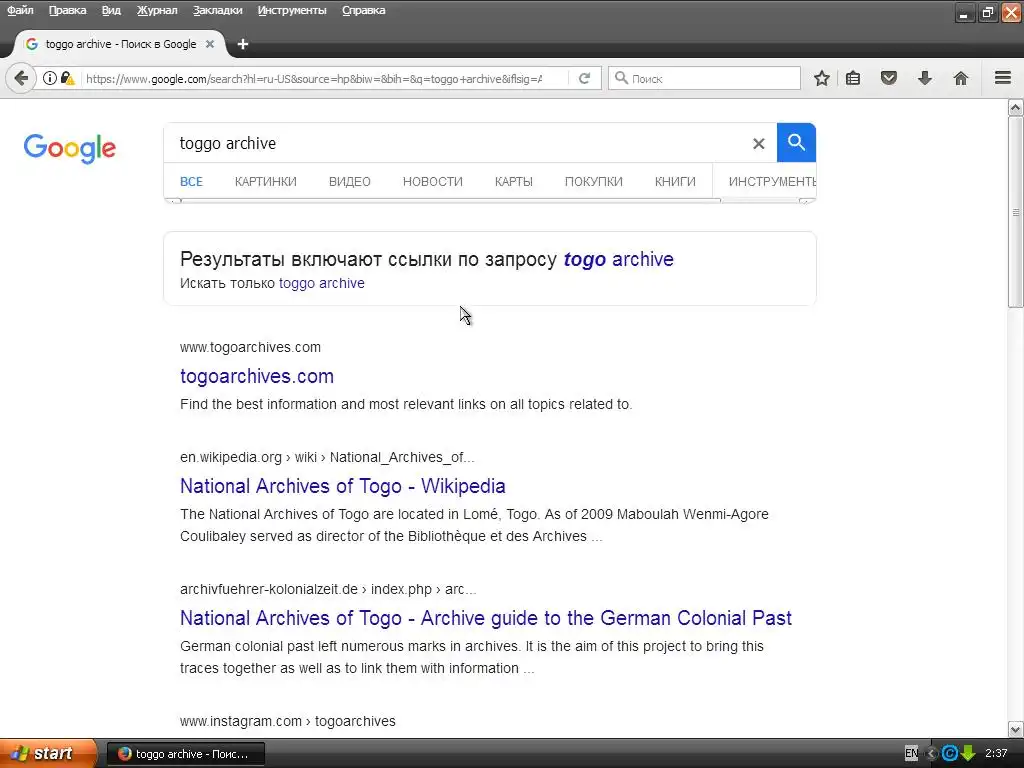
Task: Select the ВСЕ results tab
Action: click(191, 182)
